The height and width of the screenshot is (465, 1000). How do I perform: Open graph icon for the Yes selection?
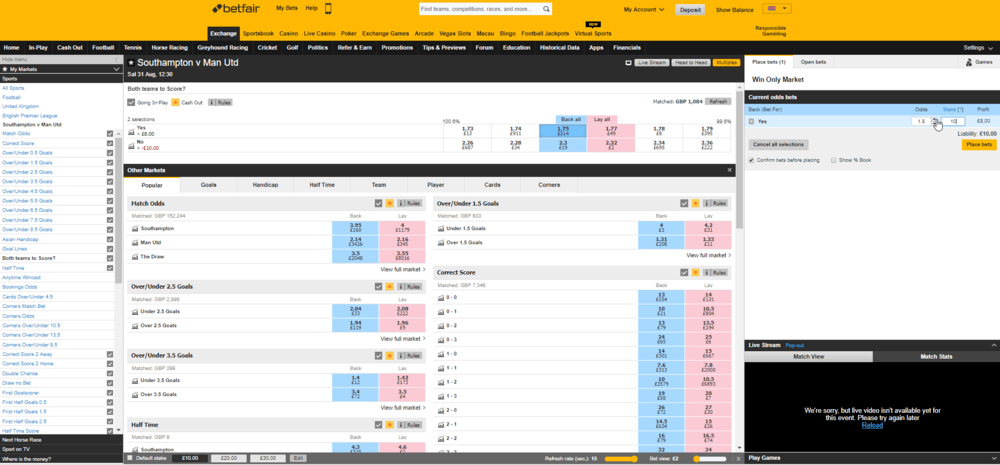click(x=131, y=131)
